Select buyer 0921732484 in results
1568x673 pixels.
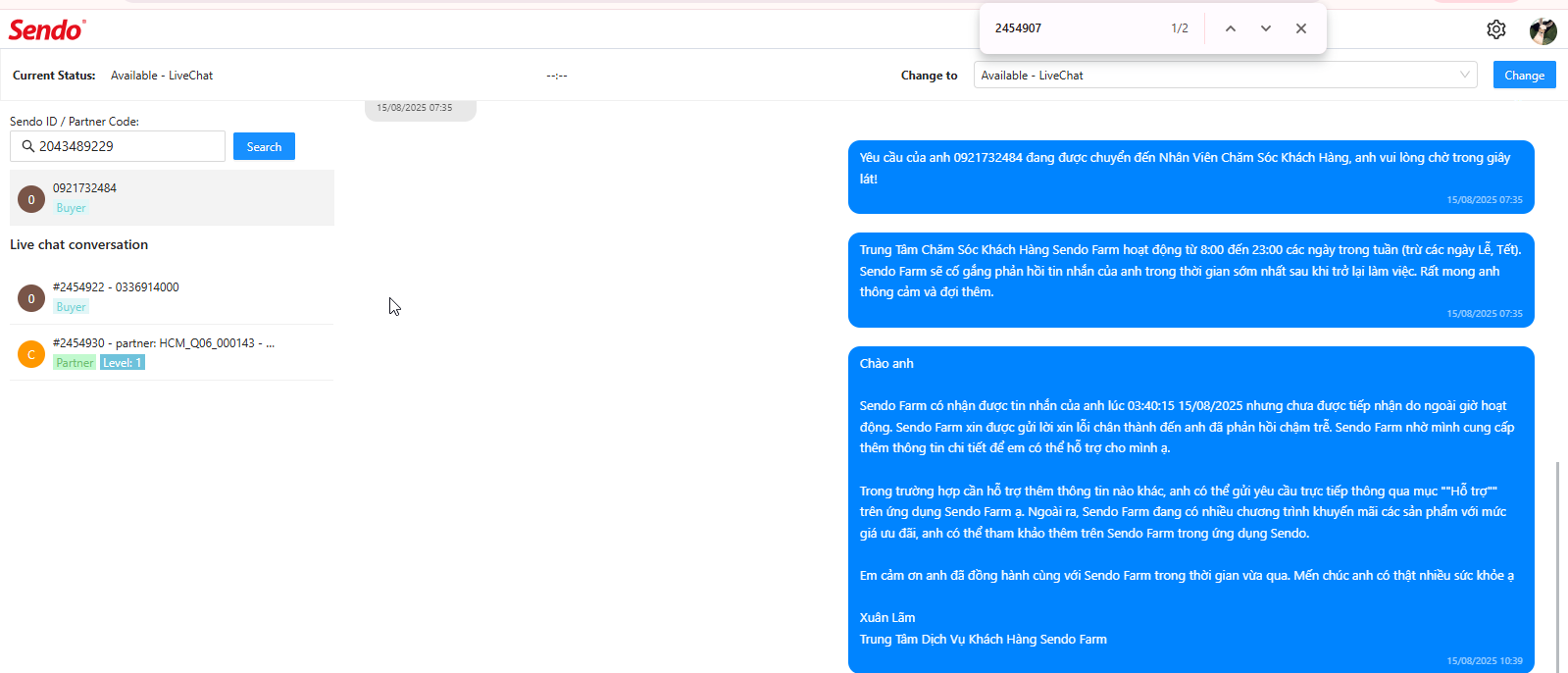[172, 197]
